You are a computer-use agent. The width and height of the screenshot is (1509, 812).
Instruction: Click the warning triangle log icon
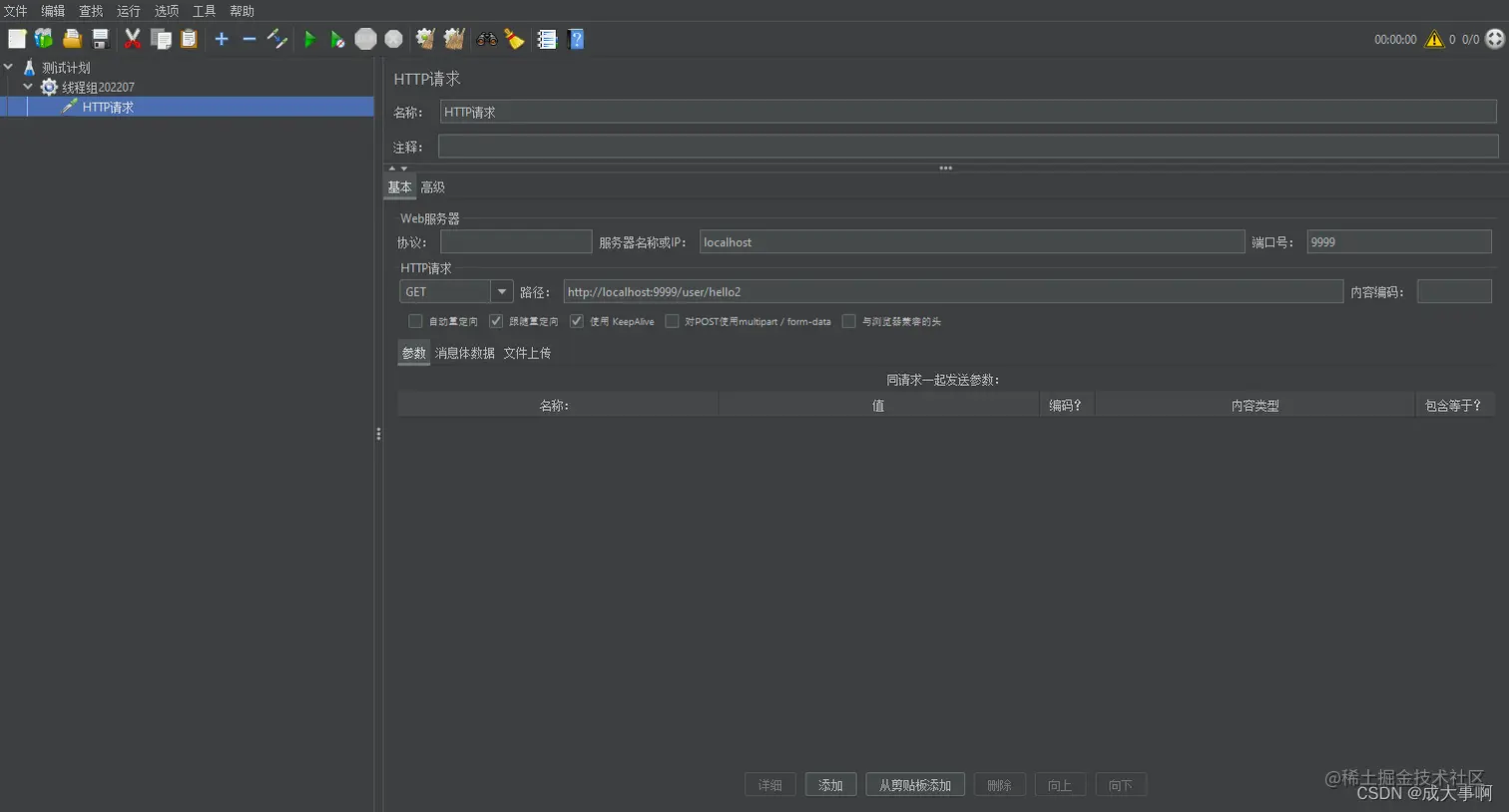point(1434,39)
